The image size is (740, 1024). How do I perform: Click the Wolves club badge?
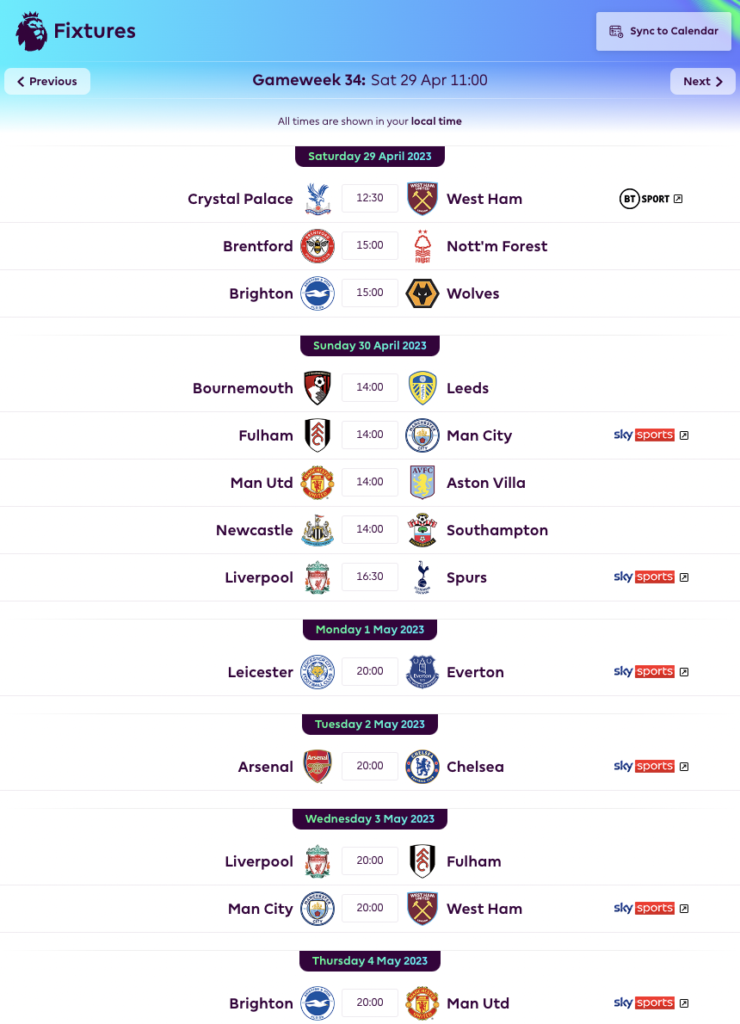[x=422, y=293]
